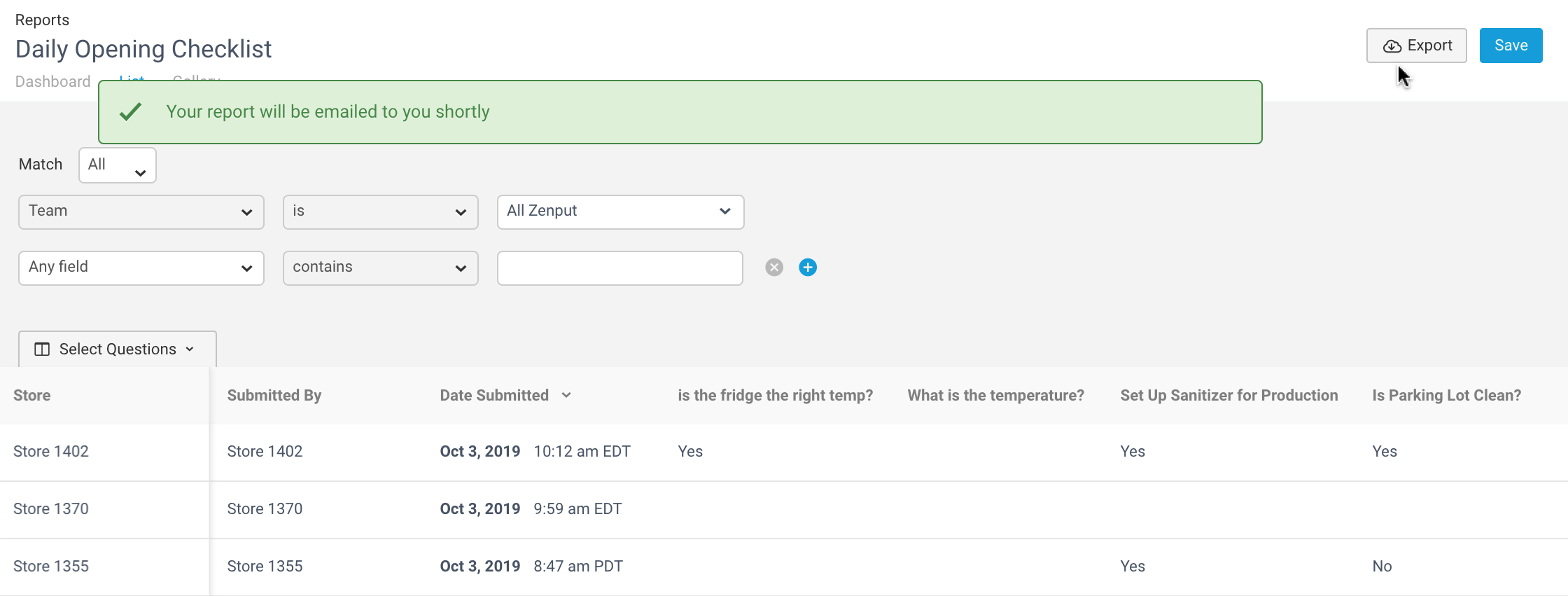1568x596 pixels.
Task: Open the 'is' operator dropdown
Action: pos(381,212)
